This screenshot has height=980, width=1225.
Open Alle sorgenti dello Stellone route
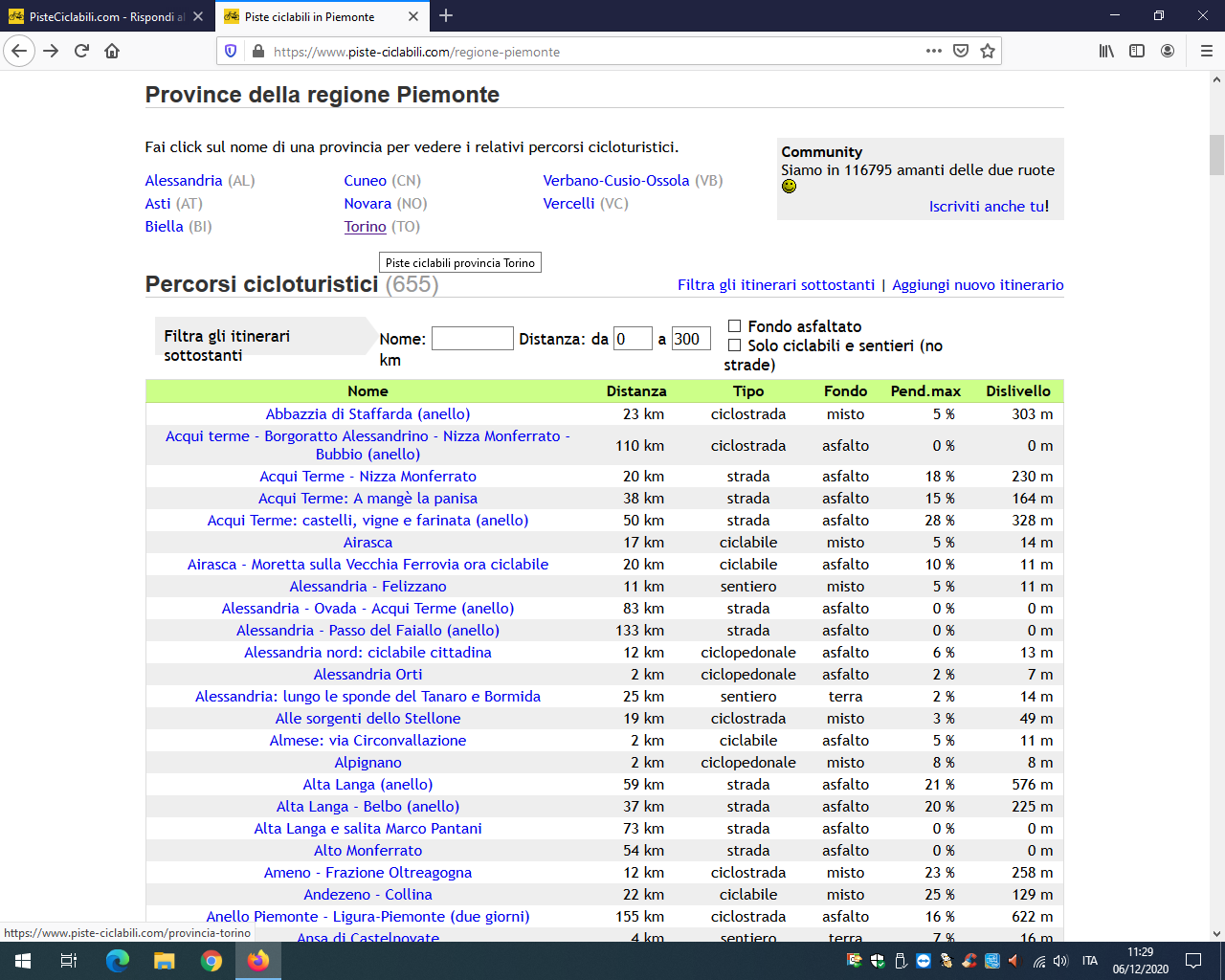click(368, 719)
